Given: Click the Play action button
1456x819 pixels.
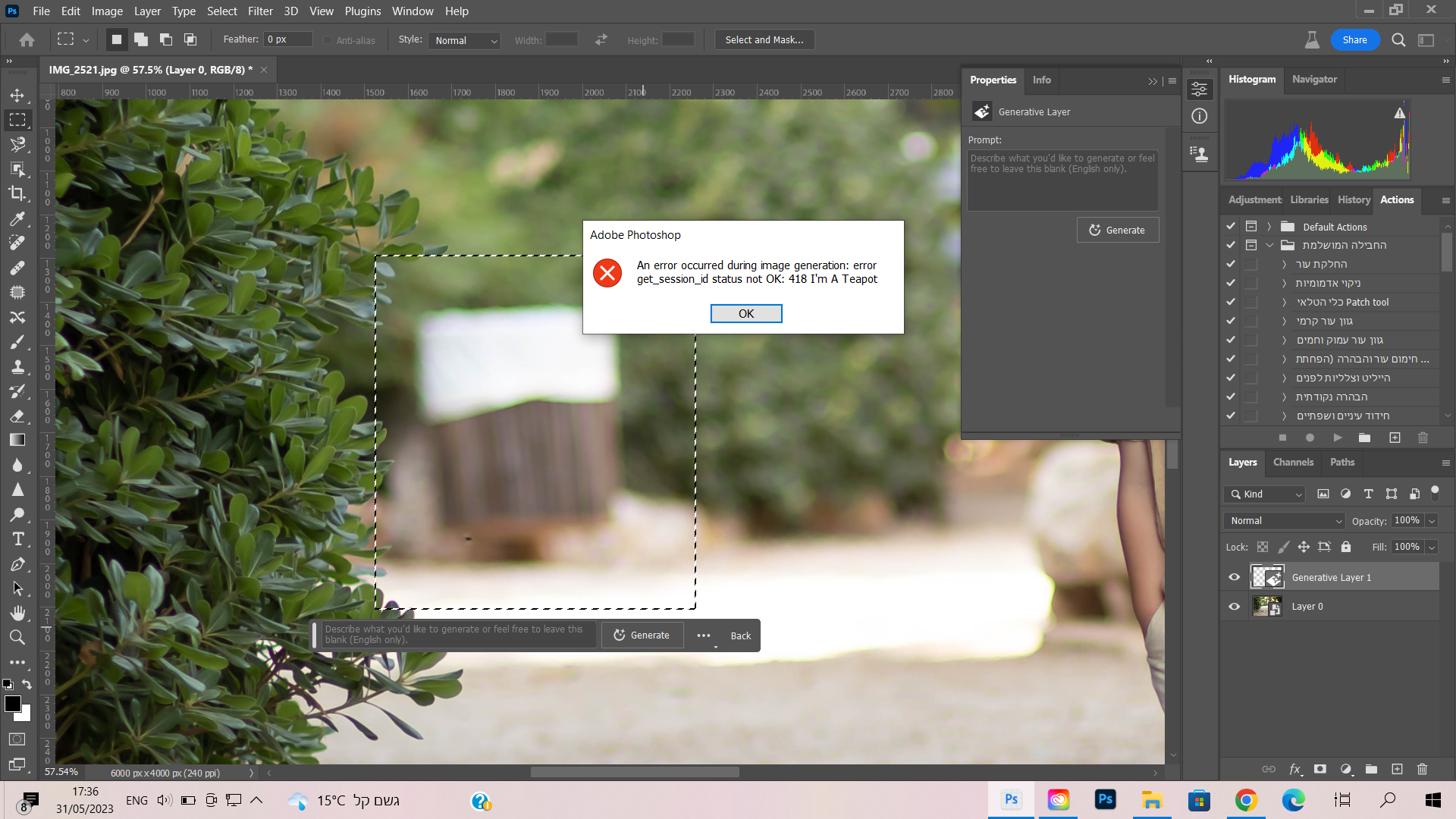Looking at the screenshot, I should tap(1338, 438).
